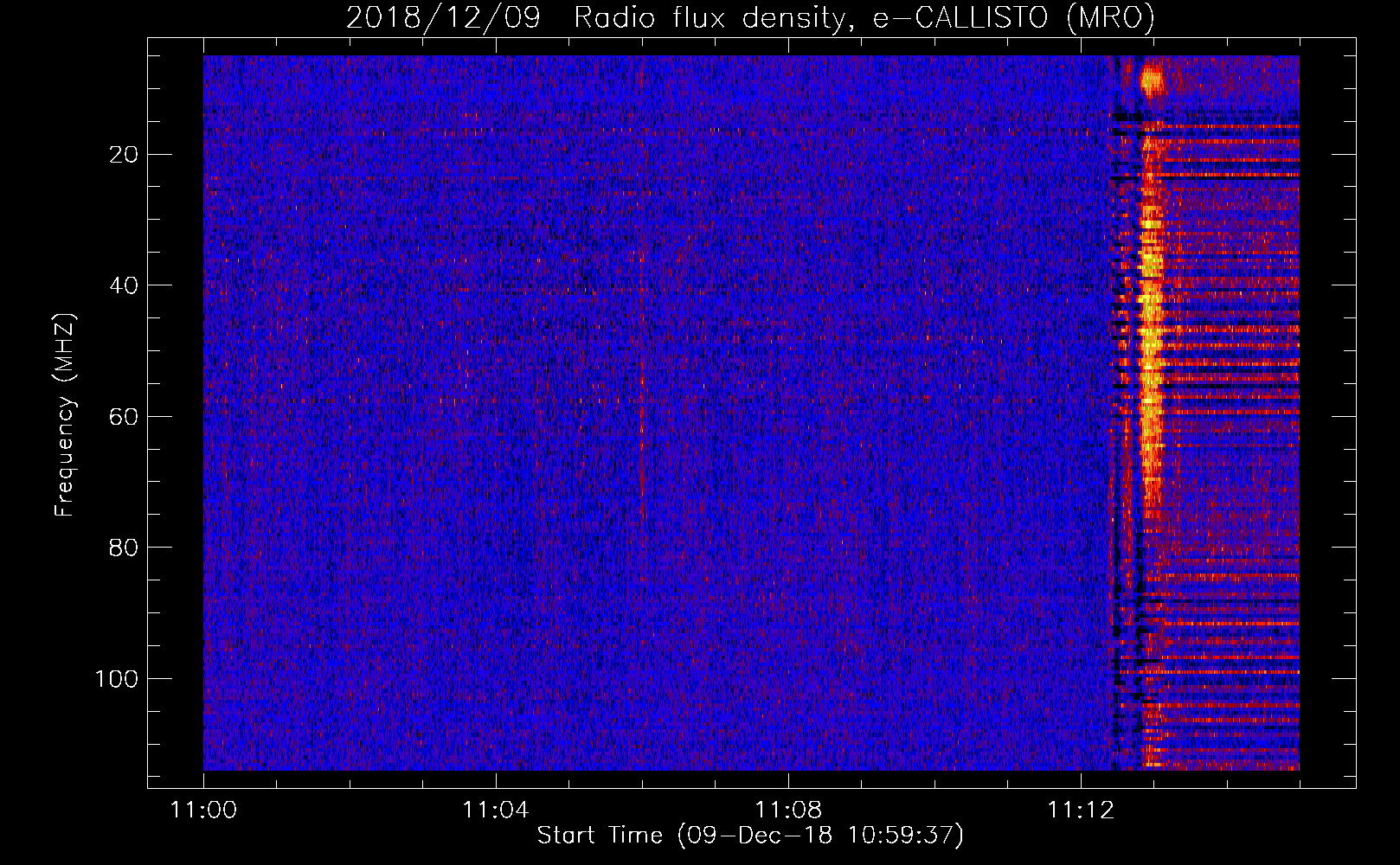
Task: Click the plot title 'Radio flux density, e-CALLISTO (MRO)'
Action: pos(864,17)
